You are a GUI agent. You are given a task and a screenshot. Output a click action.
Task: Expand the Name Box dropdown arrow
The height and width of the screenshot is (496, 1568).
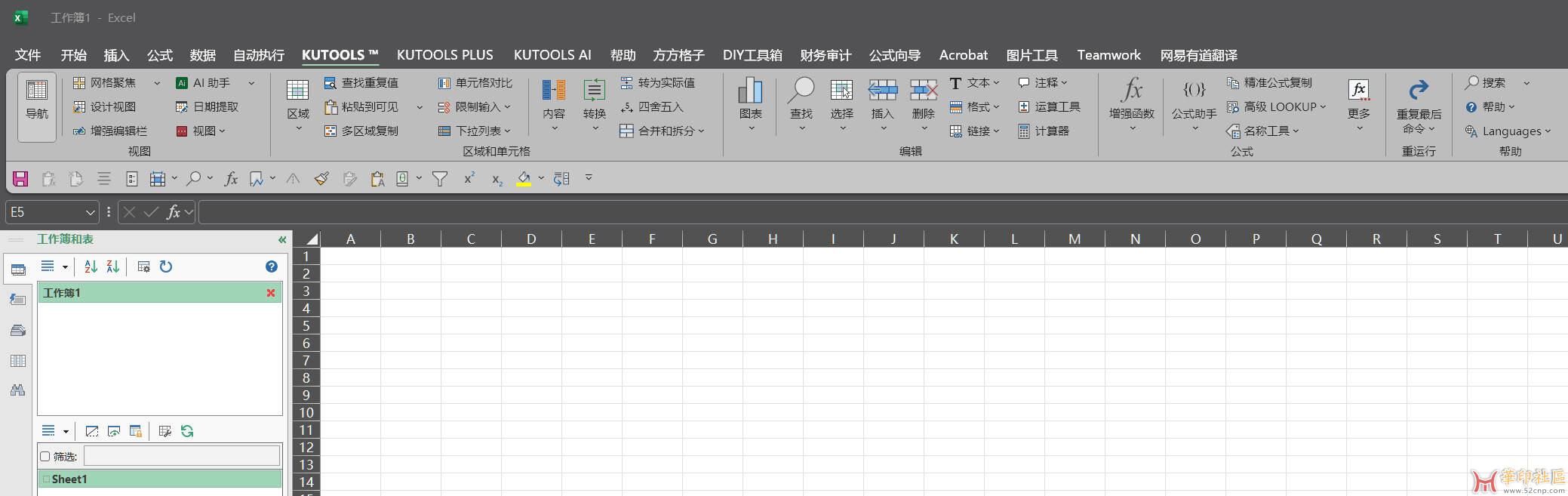[x=90, y=213]
